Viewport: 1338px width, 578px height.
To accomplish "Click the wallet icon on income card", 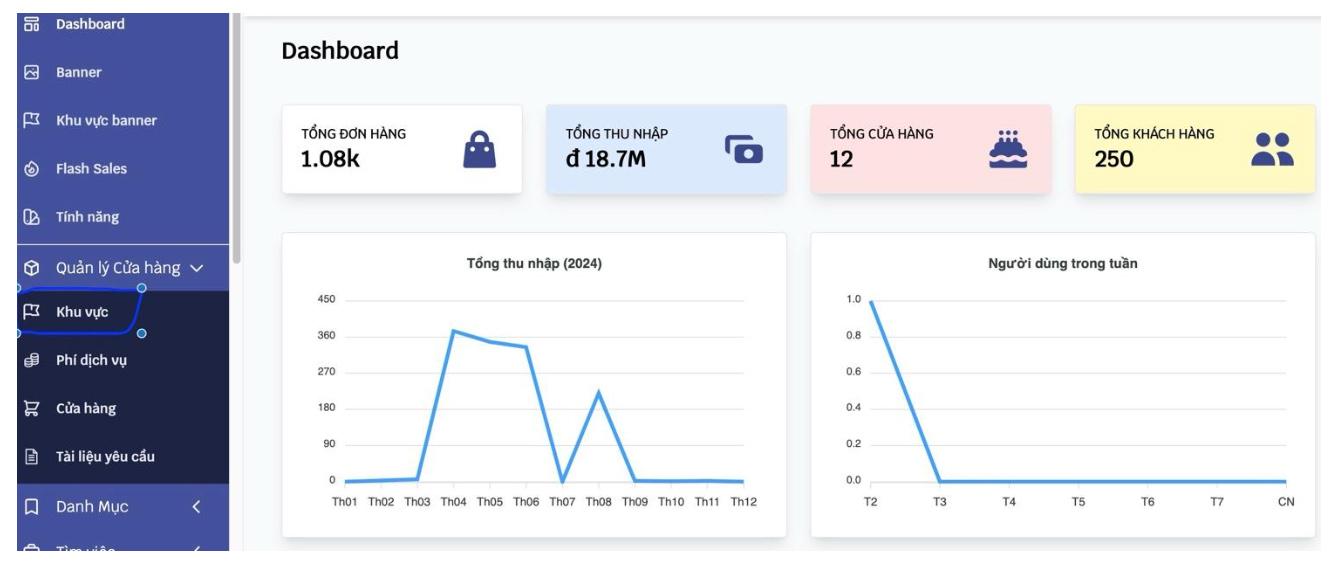I will tap(743, 149).
